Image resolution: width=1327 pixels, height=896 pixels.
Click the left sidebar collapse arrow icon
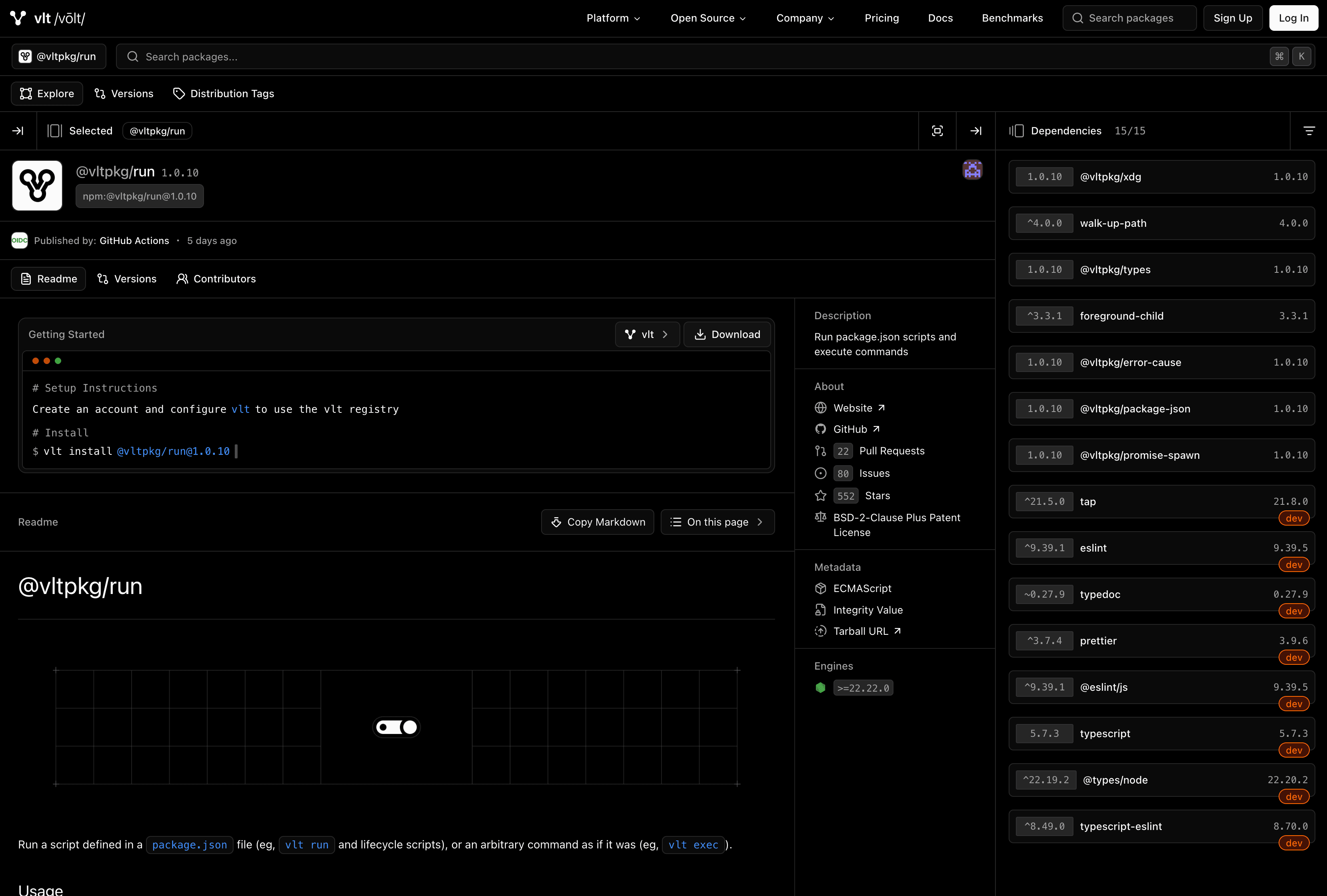[18, 131]
